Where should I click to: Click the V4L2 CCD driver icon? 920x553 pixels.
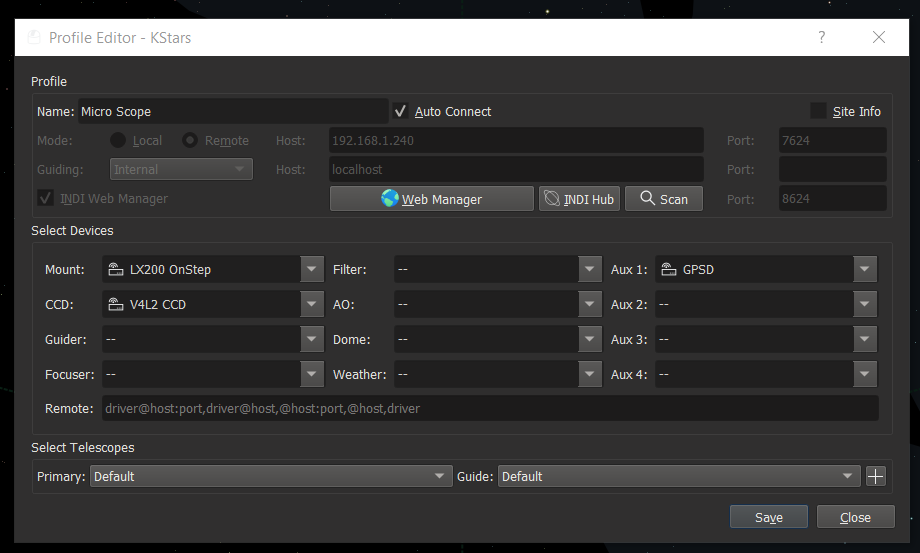click(x=116, y=304)
